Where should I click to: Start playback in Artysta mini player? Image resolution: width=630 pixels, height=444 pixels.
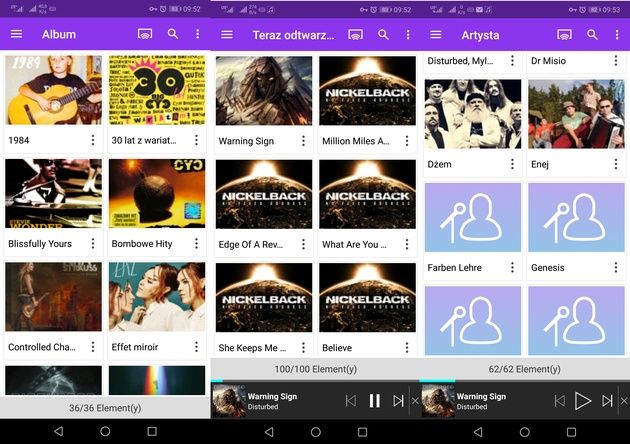click(x=583, y=401)
